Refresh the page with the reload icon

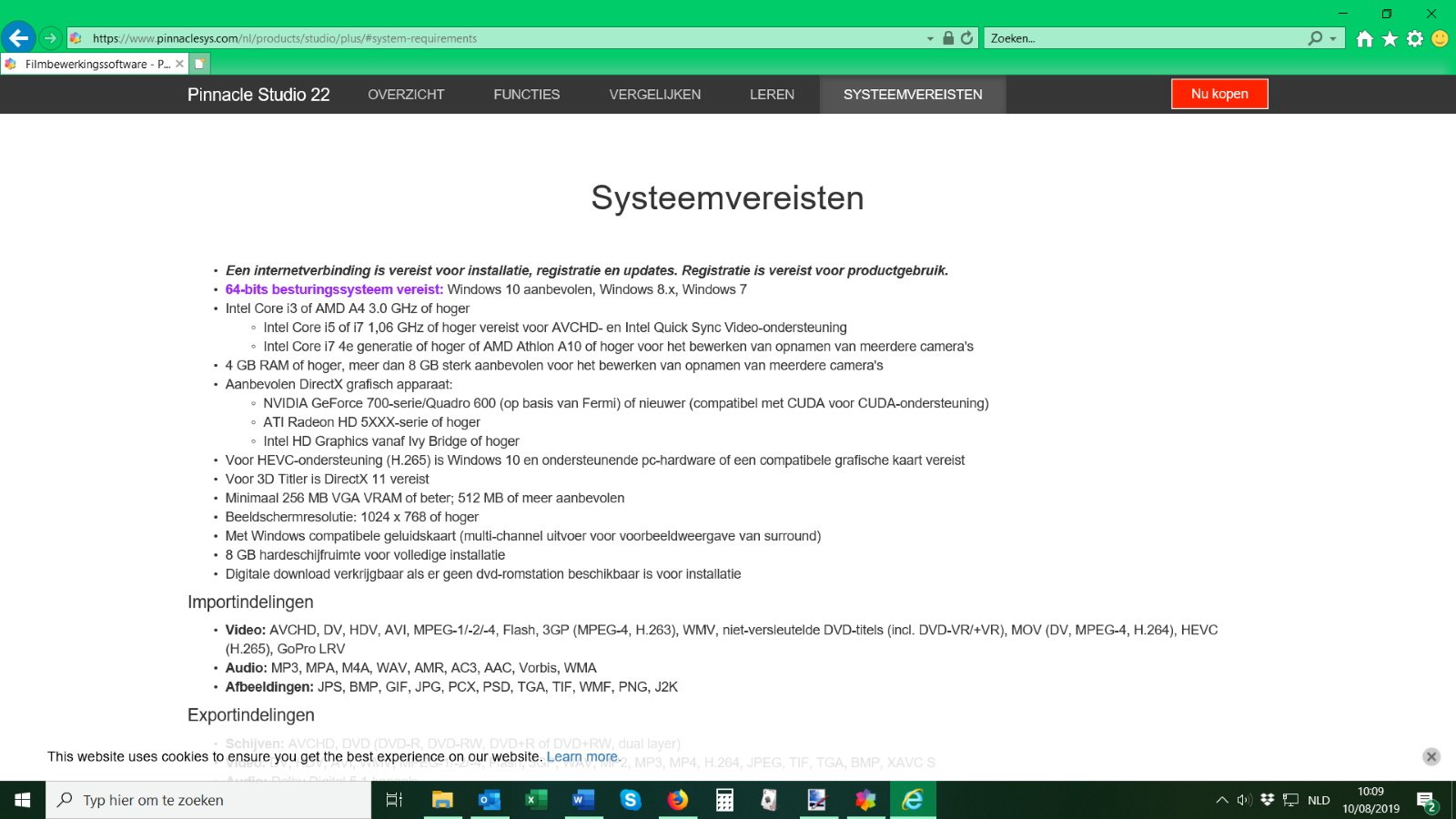(966, 38)
